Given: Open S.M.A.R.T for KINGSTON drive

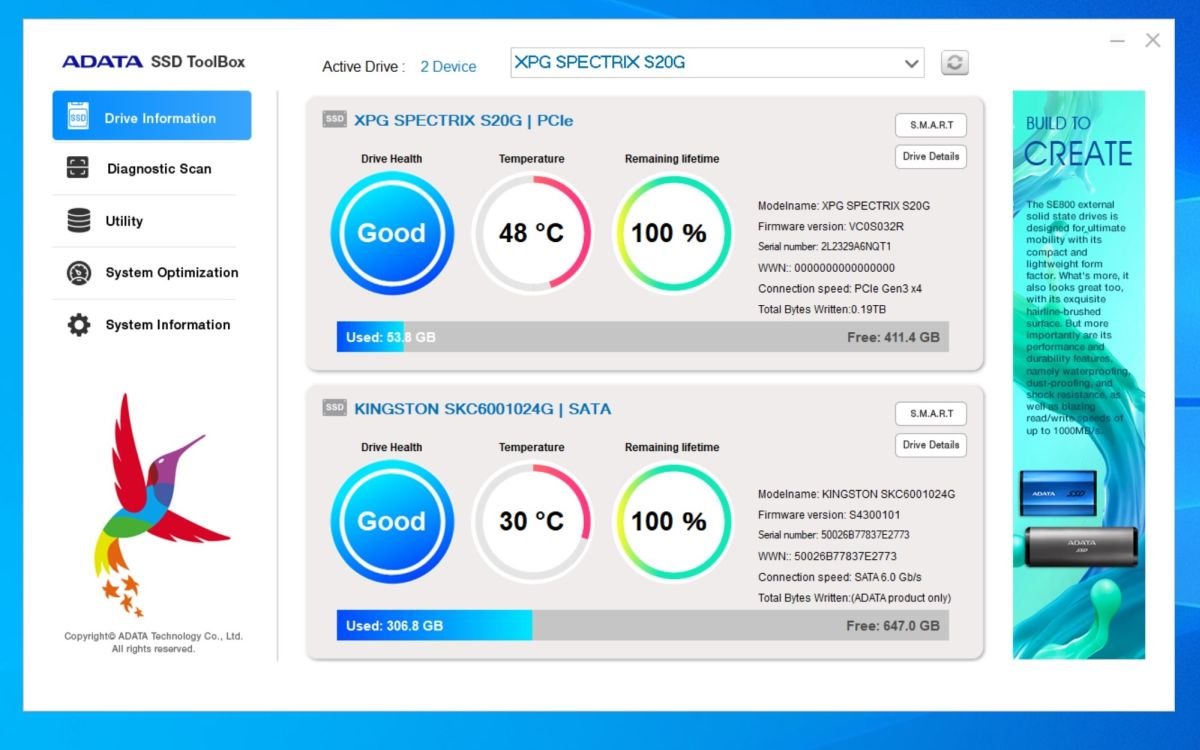Looking at the screenshot, I should 930,413.
